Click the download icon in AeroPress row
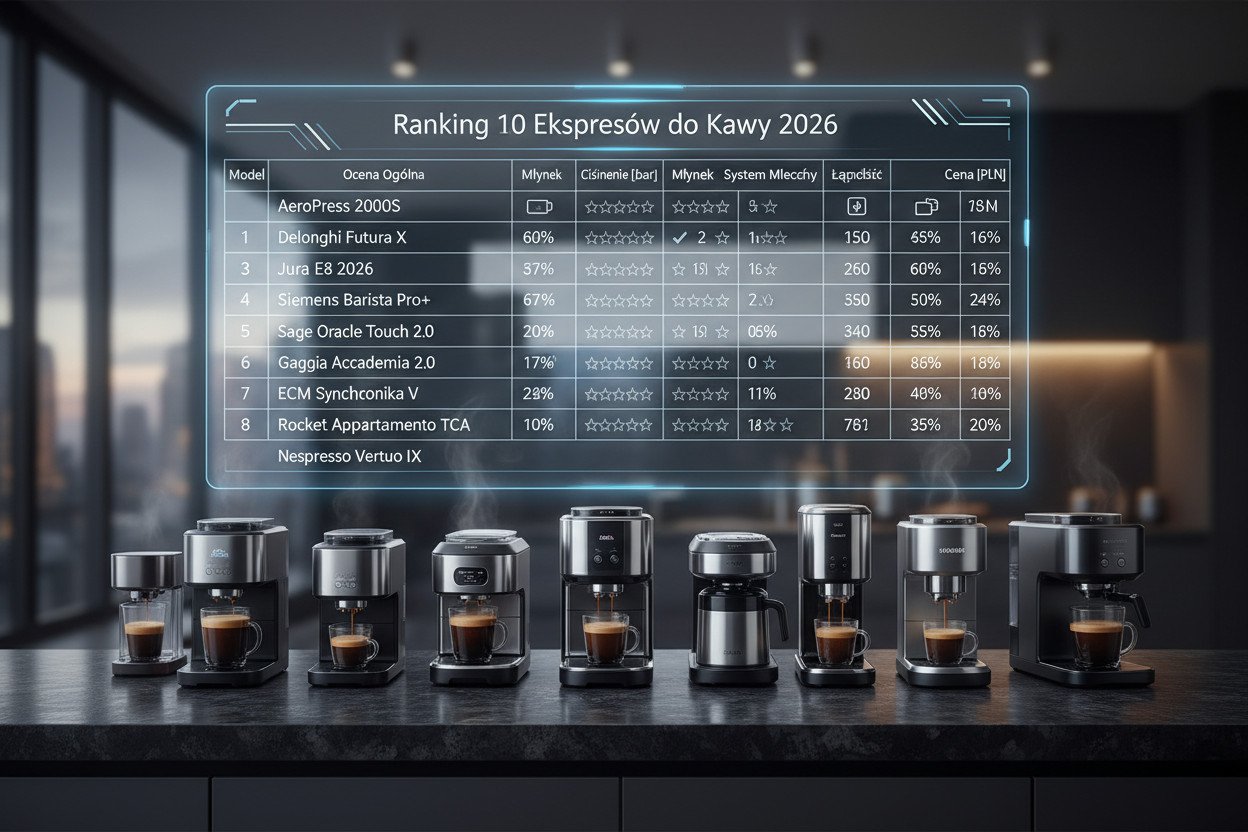This screenshot has width=1248, height=832. pos(856,207)
